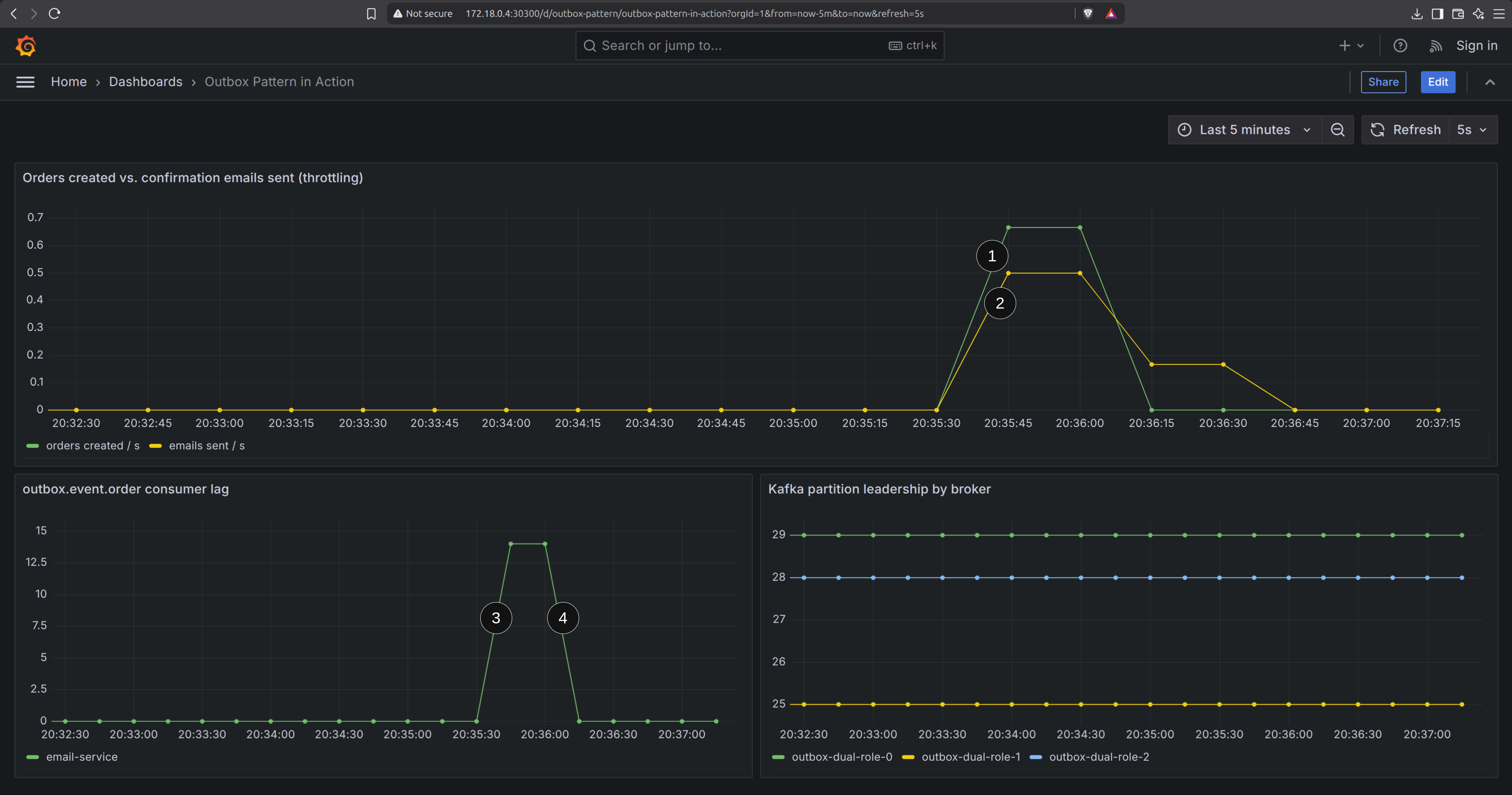Go to Dashboards breadcrumb
Image resolution: width=1512 pixels, height=795 pixels.
click(x=146, y=82)
